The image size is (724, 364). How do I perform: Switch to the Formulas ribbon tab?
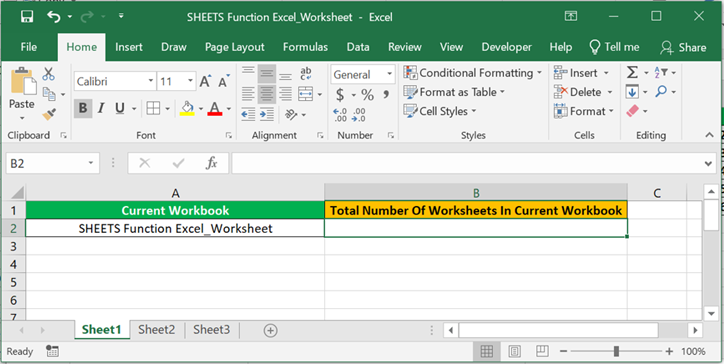click(x=305, y=47)
